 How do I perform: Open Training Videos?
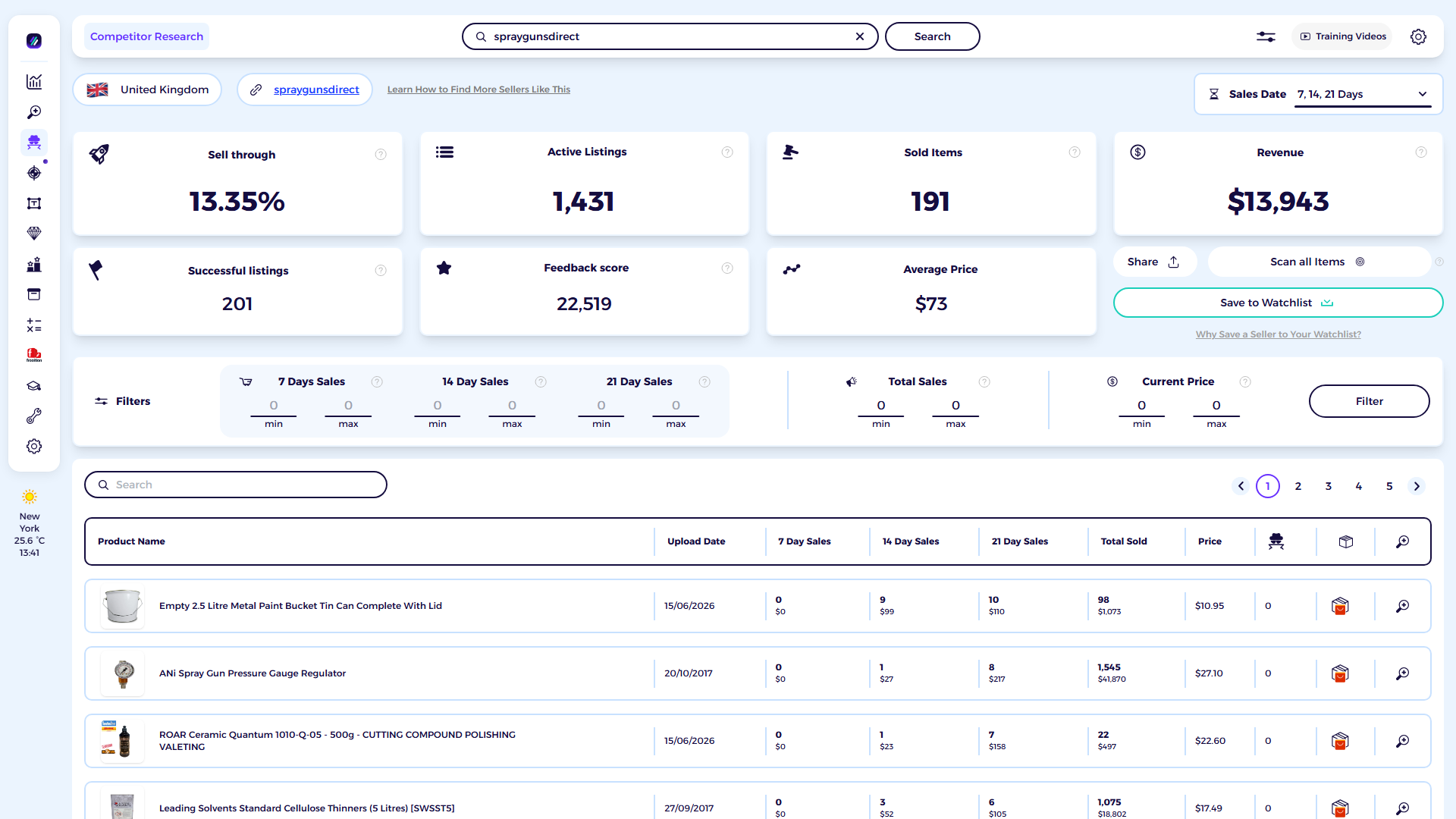click(1342, 36)
